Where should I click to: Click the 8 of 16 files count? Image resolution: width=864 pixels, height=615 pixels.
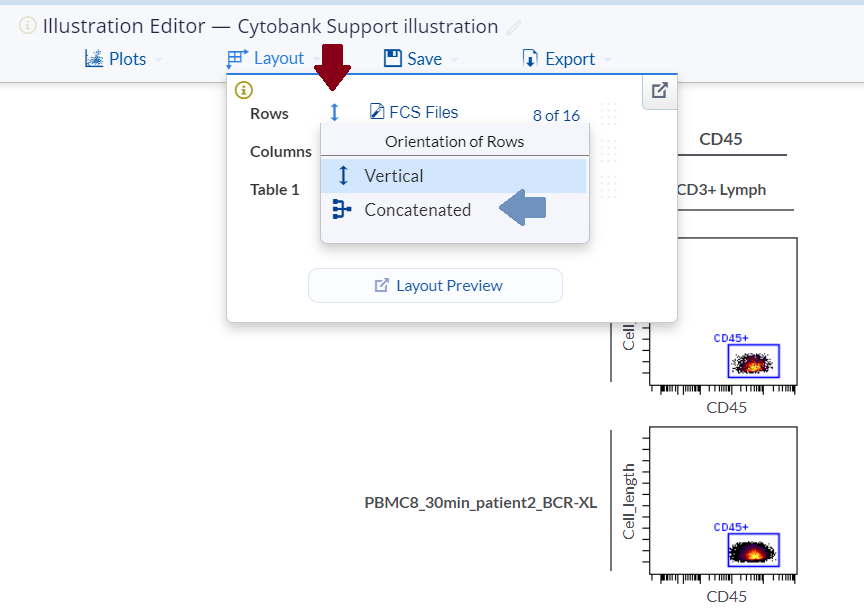[556, 115]
